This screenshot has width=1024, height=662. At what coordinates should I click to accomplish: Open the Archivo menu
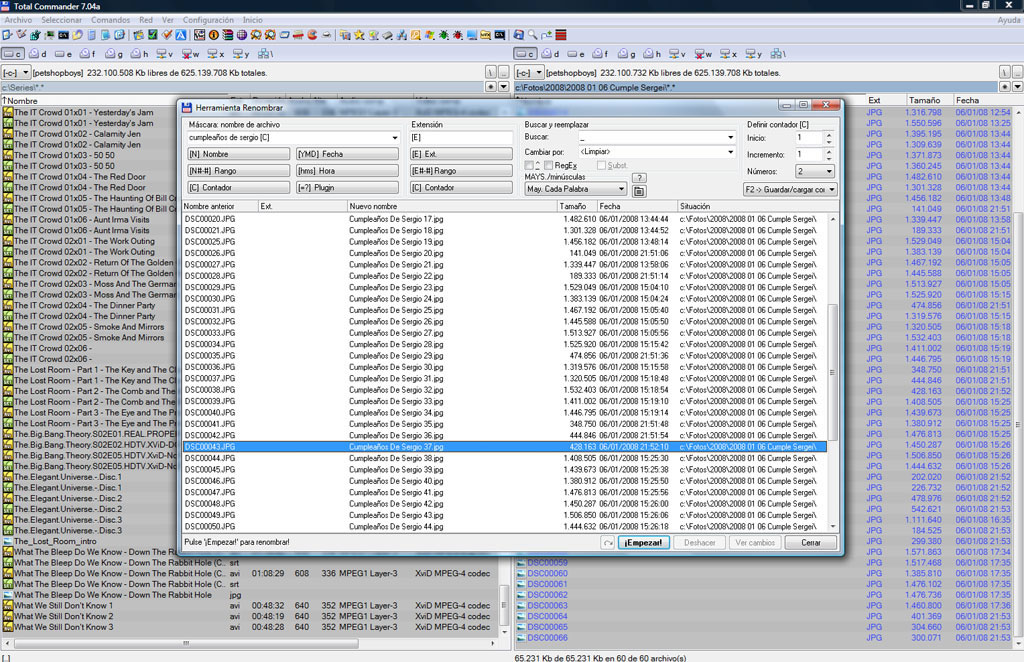[17, 19]
